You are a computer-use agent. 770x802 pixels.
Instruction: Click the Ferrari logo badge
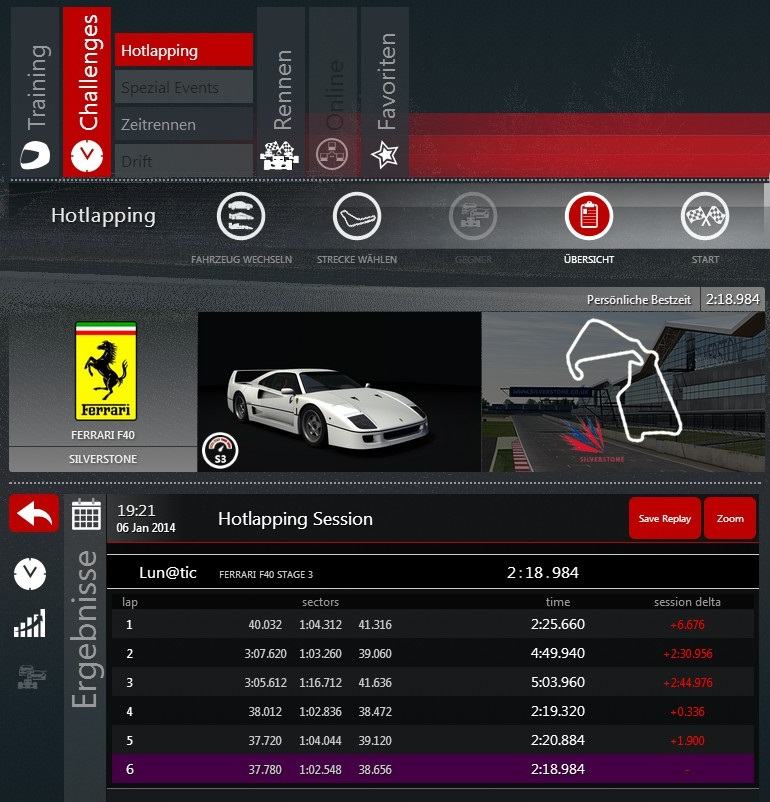pyautogui.click(x=106, y=371)
